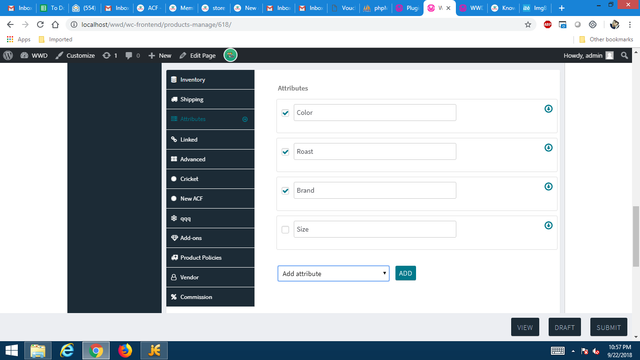640x360 pixels.
Task: Open the Imported bookmarks folder
Action: click(55, 39)
